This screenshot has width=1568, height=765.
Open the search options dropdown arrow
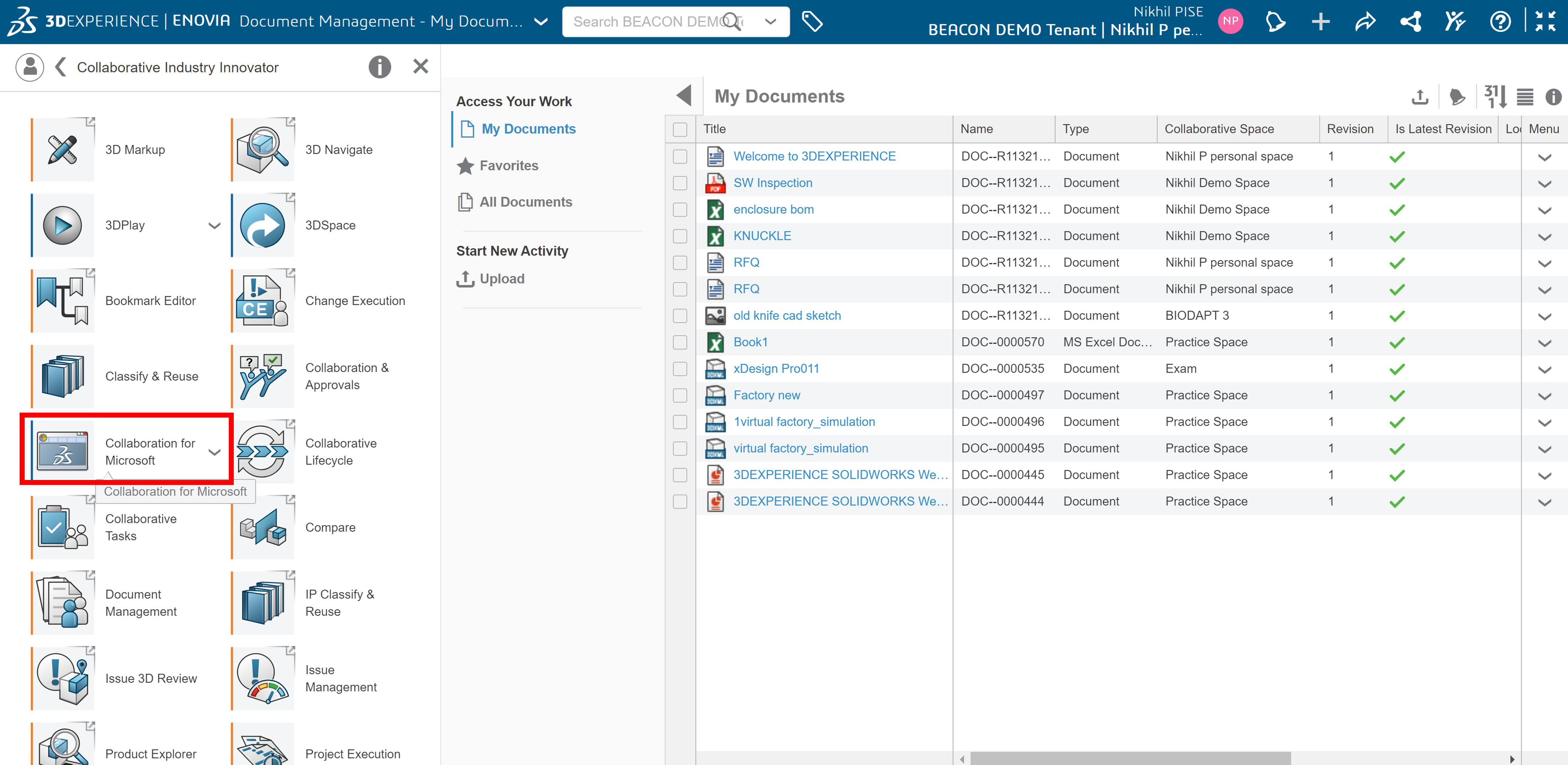click(770, 22)
